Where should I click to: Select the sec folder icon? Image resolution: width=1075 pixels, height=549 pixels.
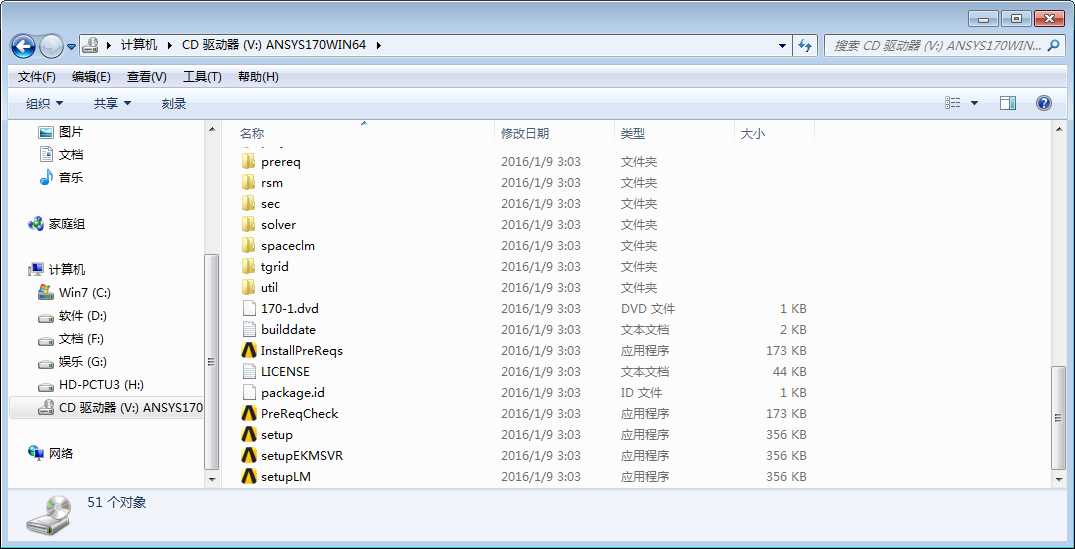(x=248, y=204)
